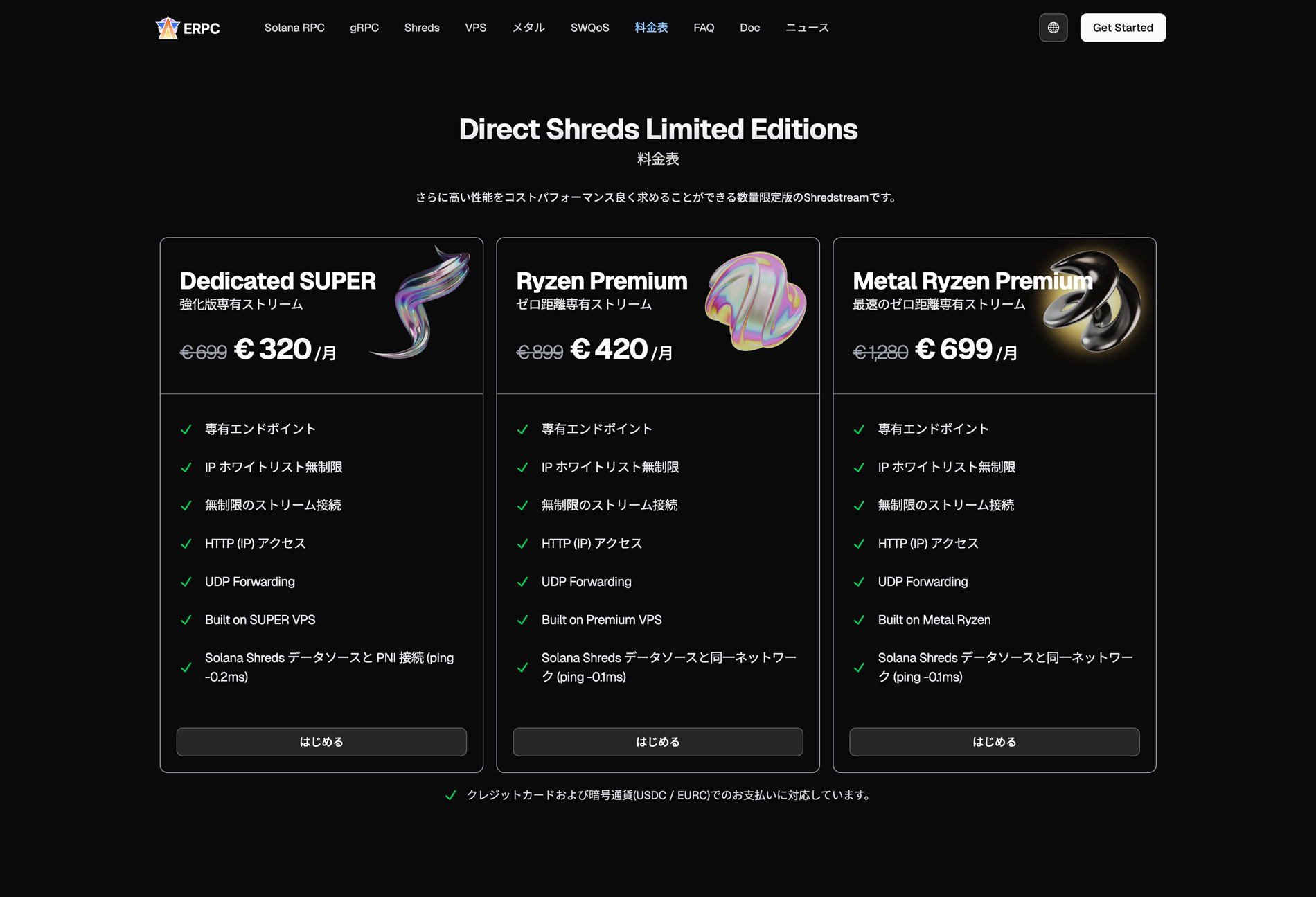
Task: Open the Shreds page from the navbar
Action: point(421,28)
